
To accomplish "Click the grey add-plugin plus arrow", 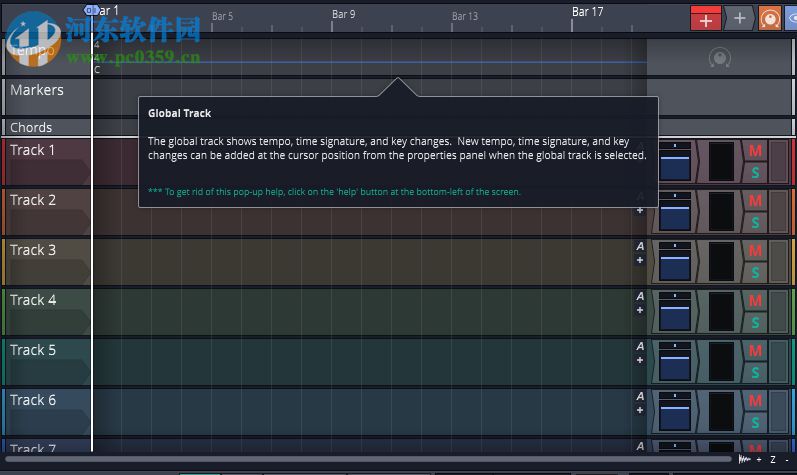I will click(740, 18).
